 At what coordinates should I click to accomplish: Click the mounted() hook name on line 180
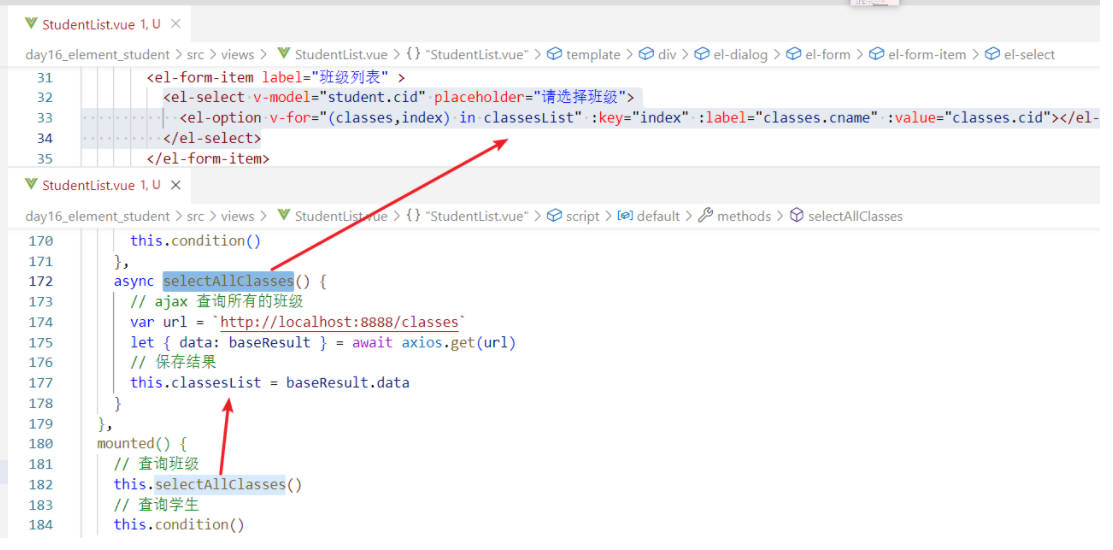134,444
